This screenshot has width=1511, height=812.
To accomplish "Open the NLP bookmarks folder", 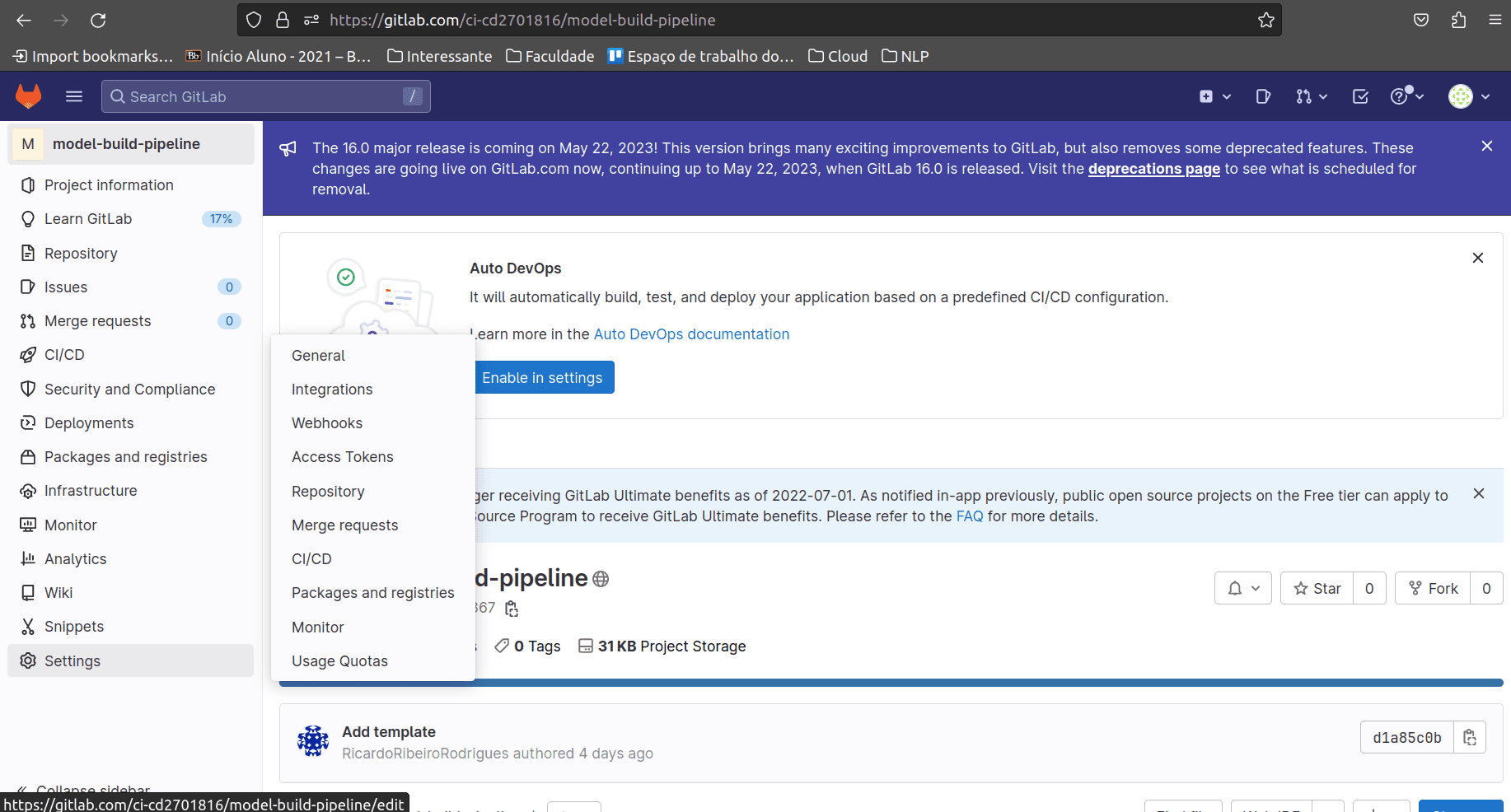I will click(905, 56).
